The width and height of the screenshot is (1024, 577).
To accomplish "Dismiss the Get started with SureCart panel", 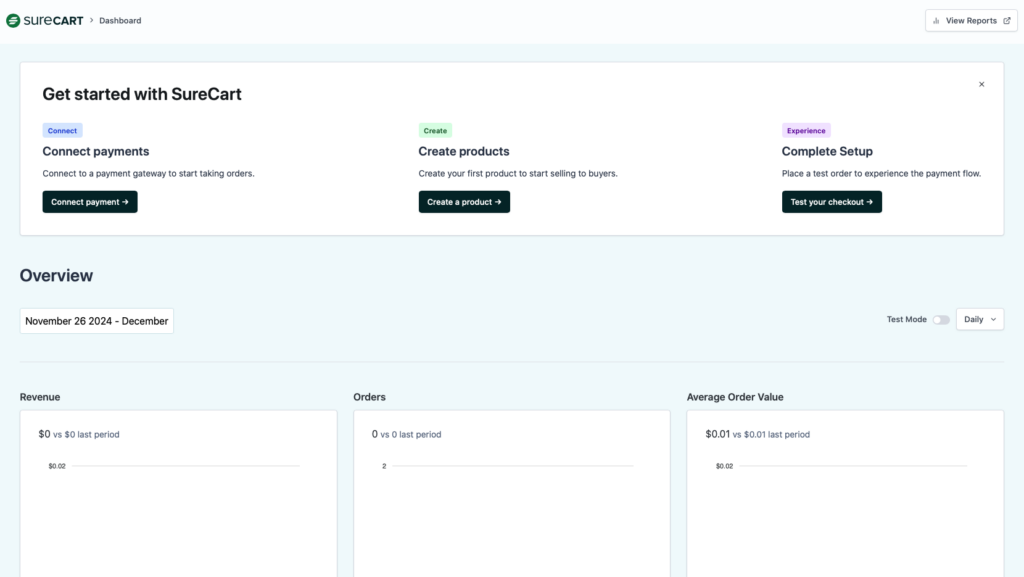I will (x=981, y=85).
